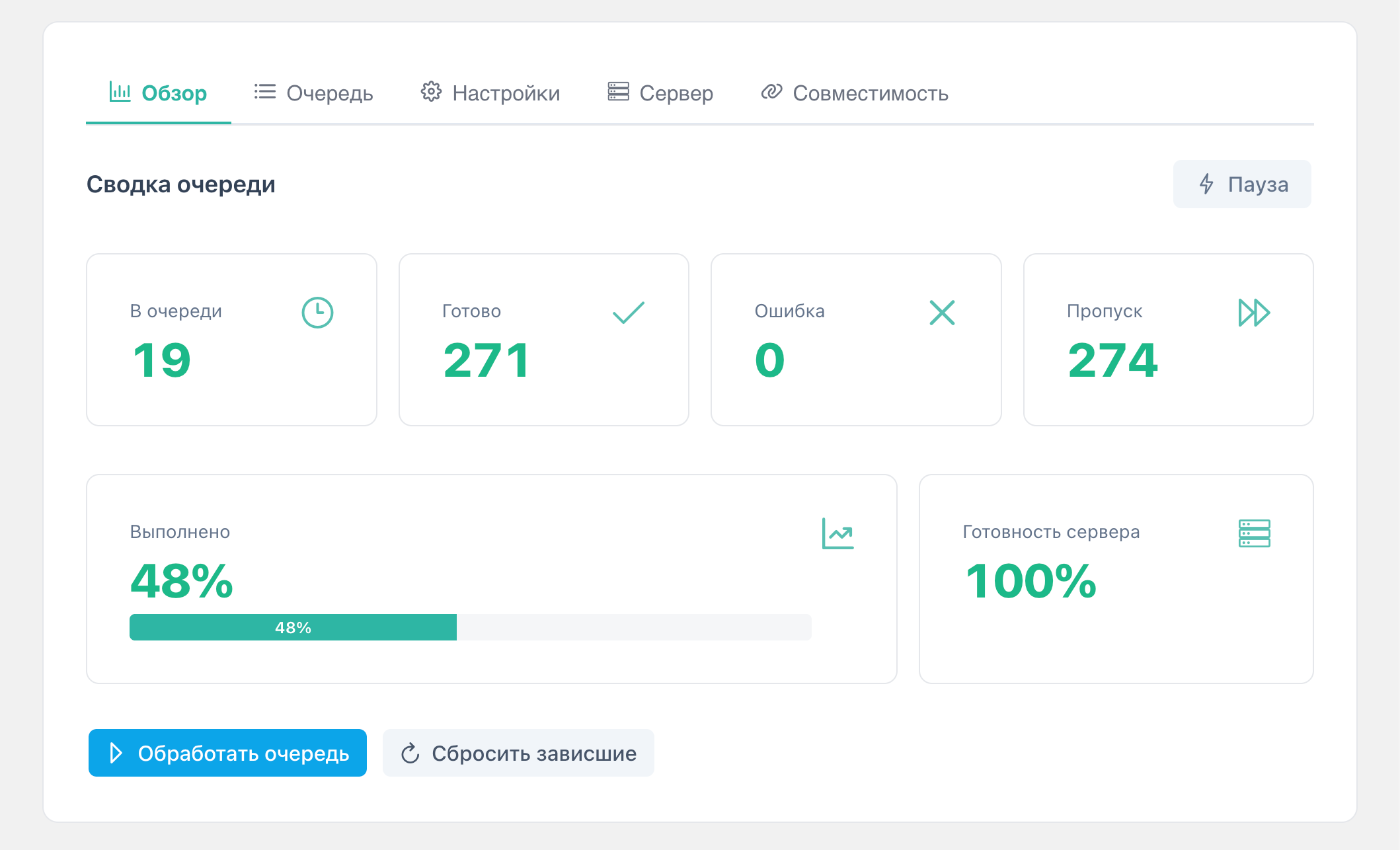Click the Пропуск label
1400x850 pixels.
point(1105,311)
